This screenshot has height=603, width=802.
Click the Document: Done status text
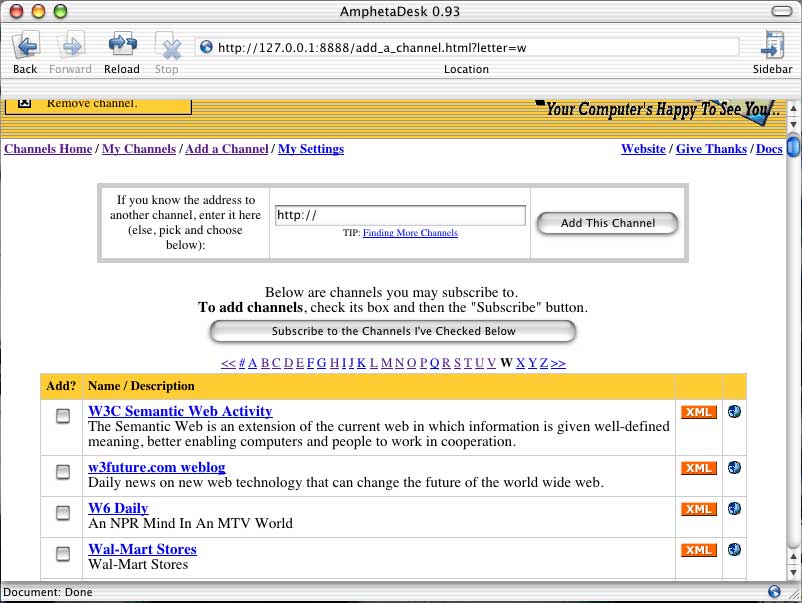48,592
